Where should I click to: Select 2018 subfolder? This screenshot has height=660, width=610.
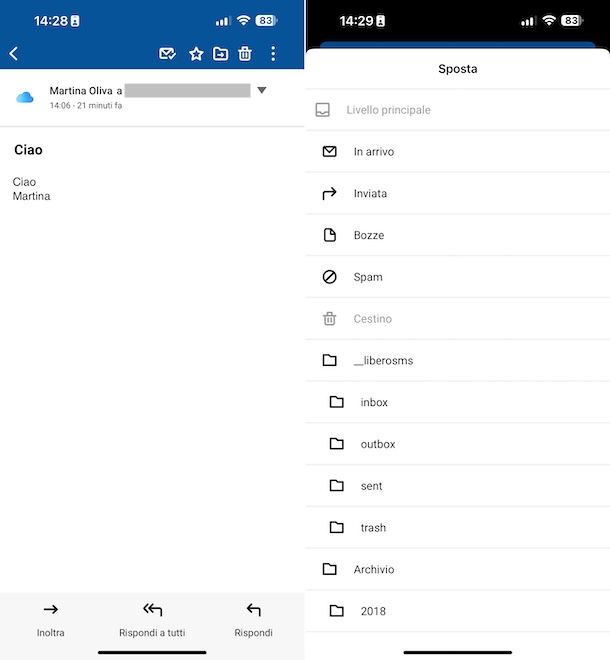(x=458, y=611)
